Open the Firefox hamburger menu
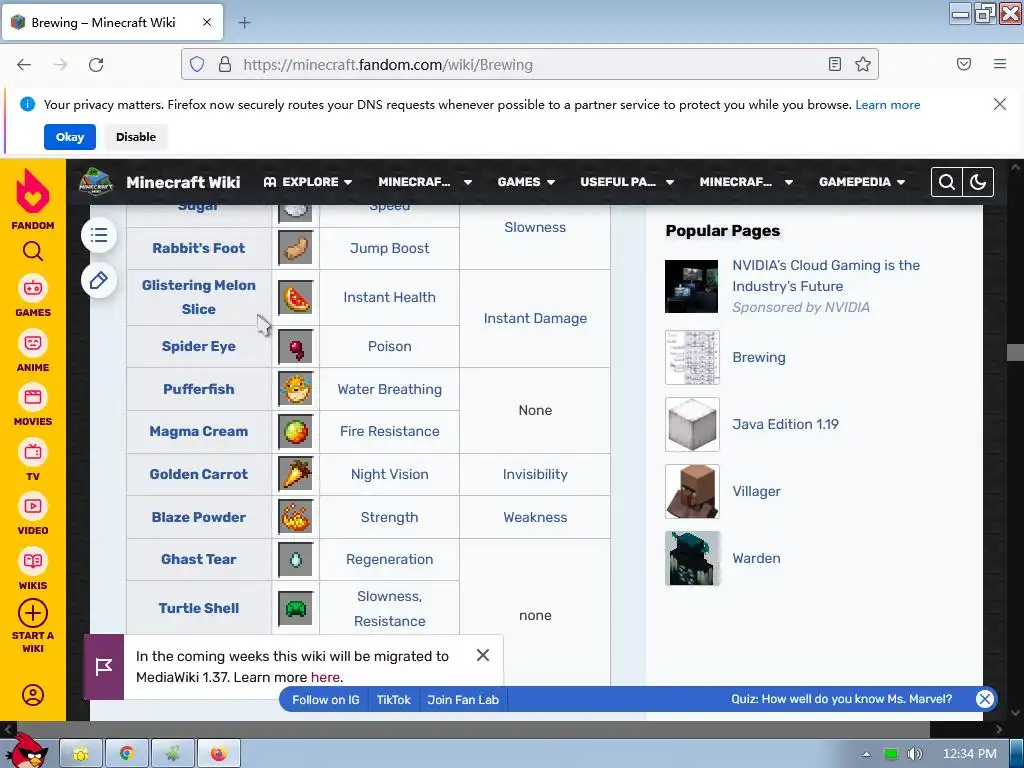This screenshot has width=1024, height=768. pos(1000,64)
